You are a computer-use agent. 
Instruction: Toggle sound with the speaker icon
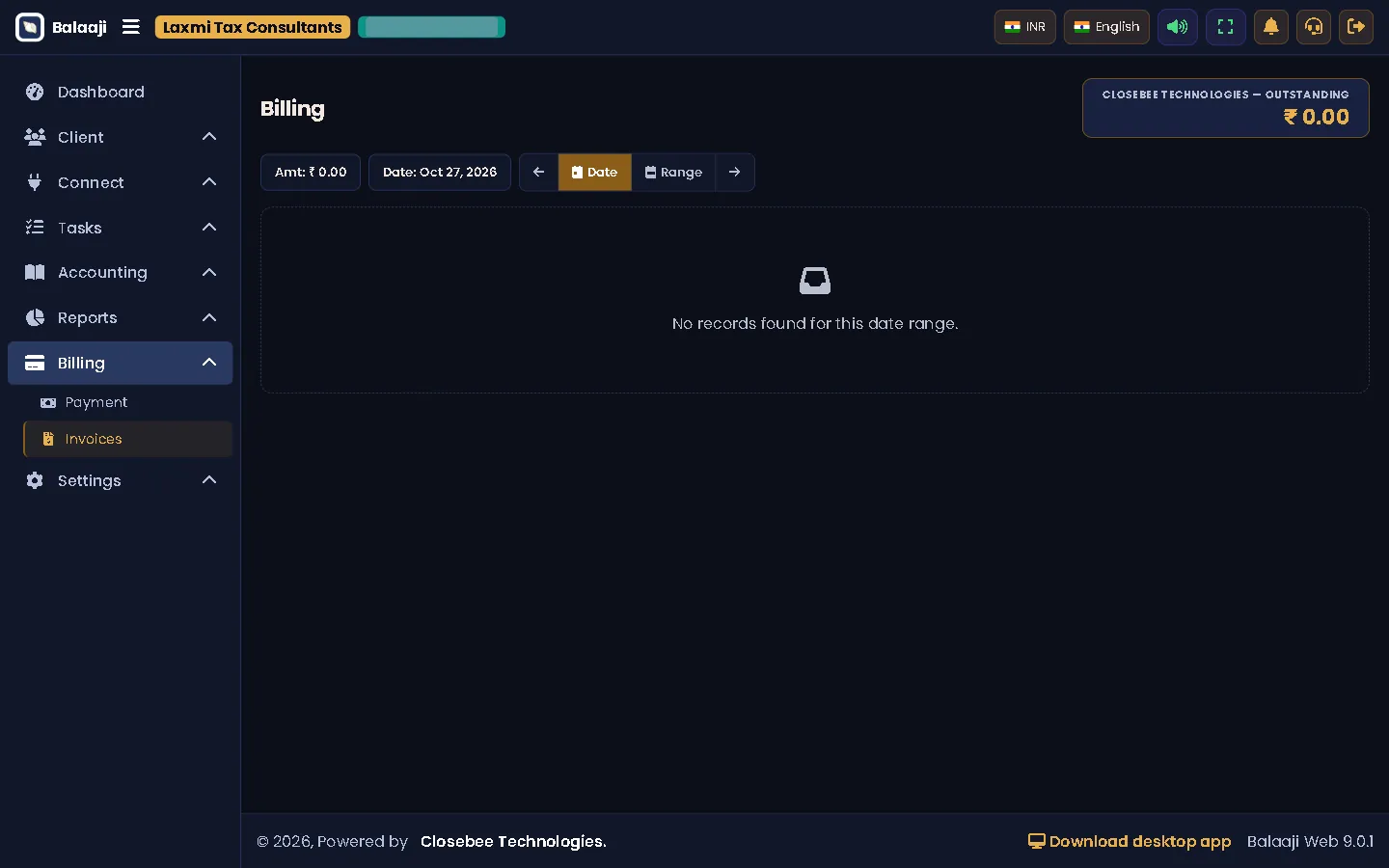click(1177, 27)
